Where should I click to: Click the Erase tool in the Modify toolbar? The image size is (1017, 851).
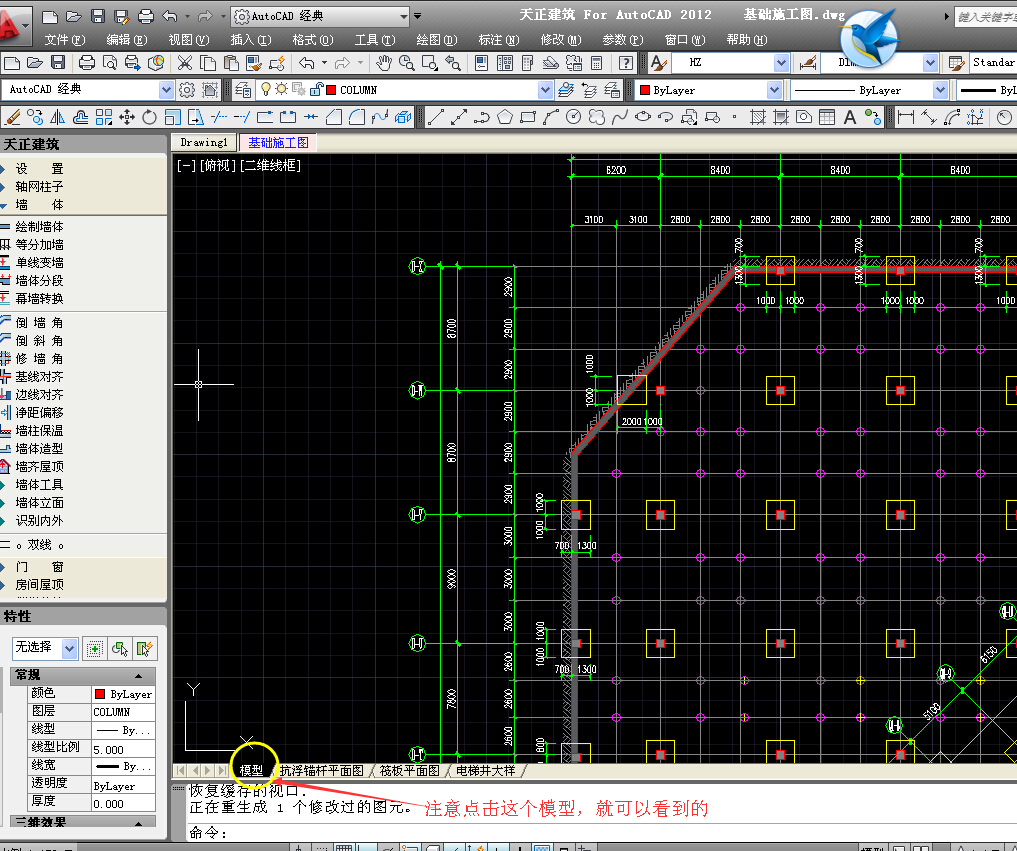pyautogui.click(x=12, y=117)
